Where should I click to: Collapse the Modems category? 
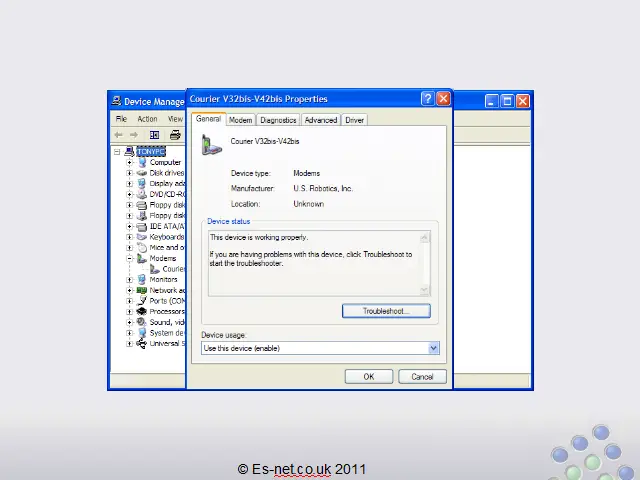pyautogui.click(x=129, y=258)
